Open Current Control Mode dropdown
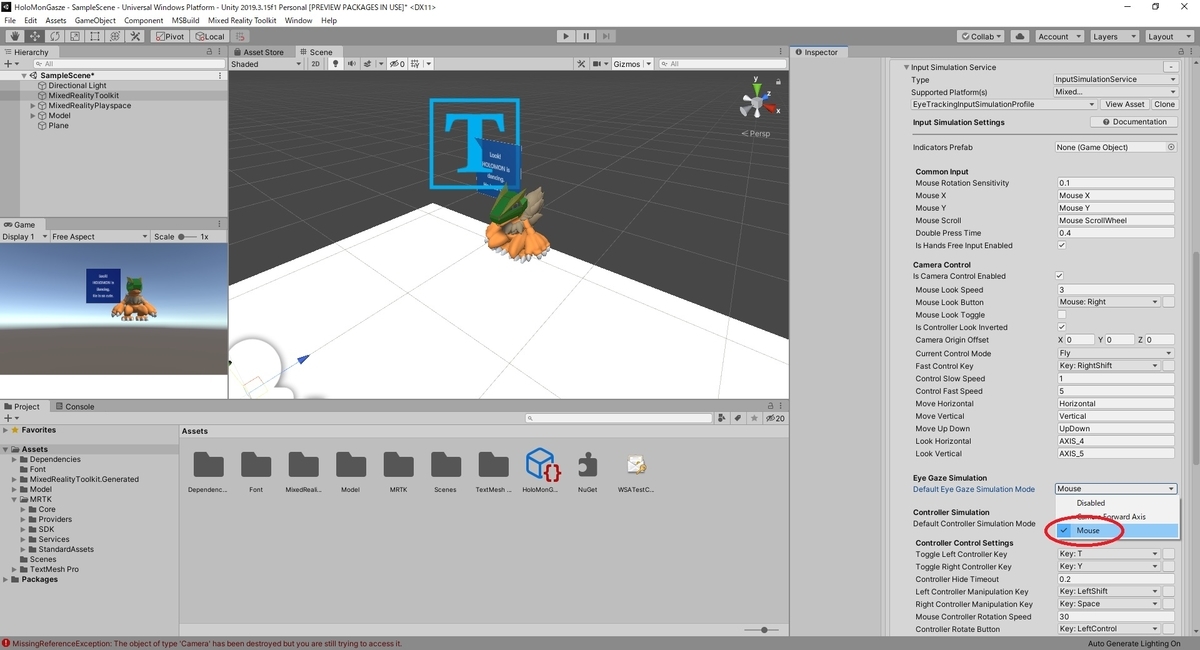Image resolution: width=1200 pixels, height=650 pixels. [1115, 353]
